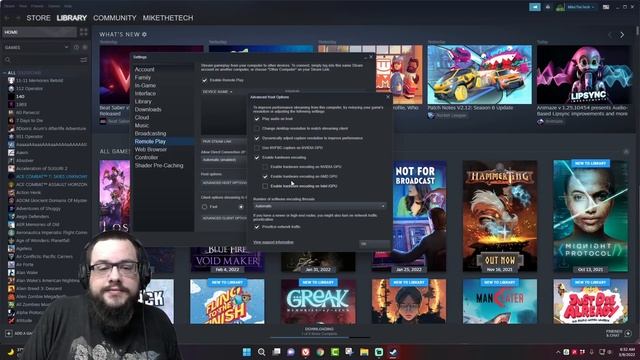
Task: Open the Store tab
Action: click(38, 18)
